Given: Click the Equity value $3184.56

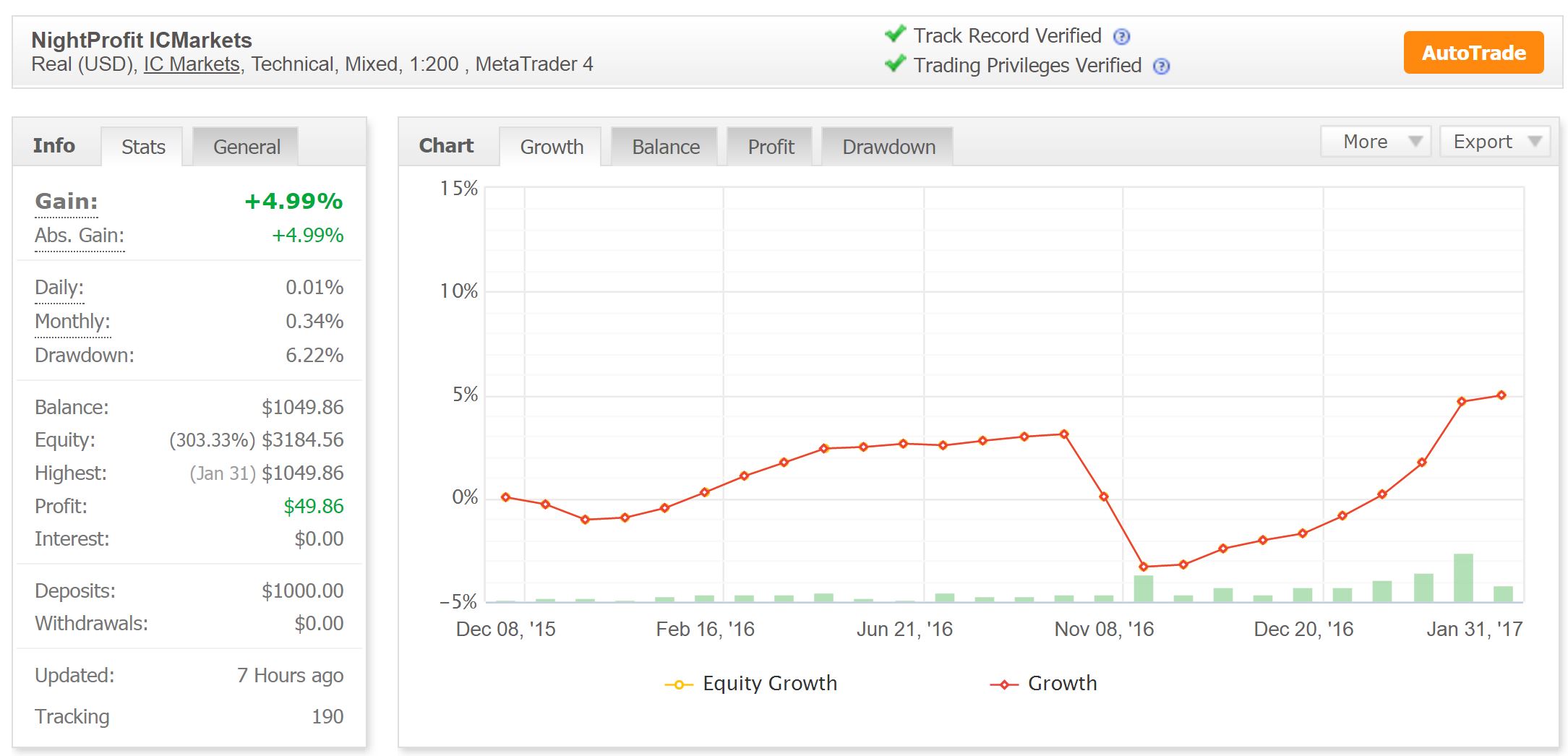Looking at the screenshot, I should pyautogui.click(x=303, y=440).
